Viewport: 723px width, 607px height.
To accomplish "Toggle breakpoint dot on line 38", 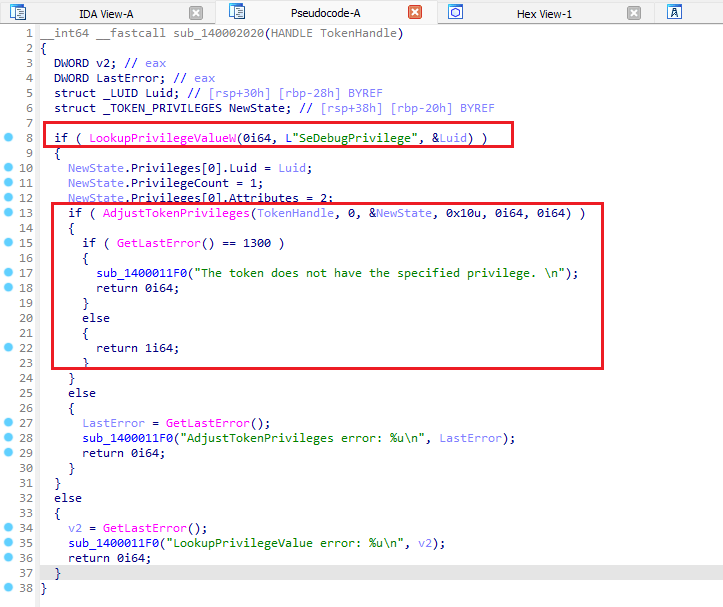I will click(8, 587).
